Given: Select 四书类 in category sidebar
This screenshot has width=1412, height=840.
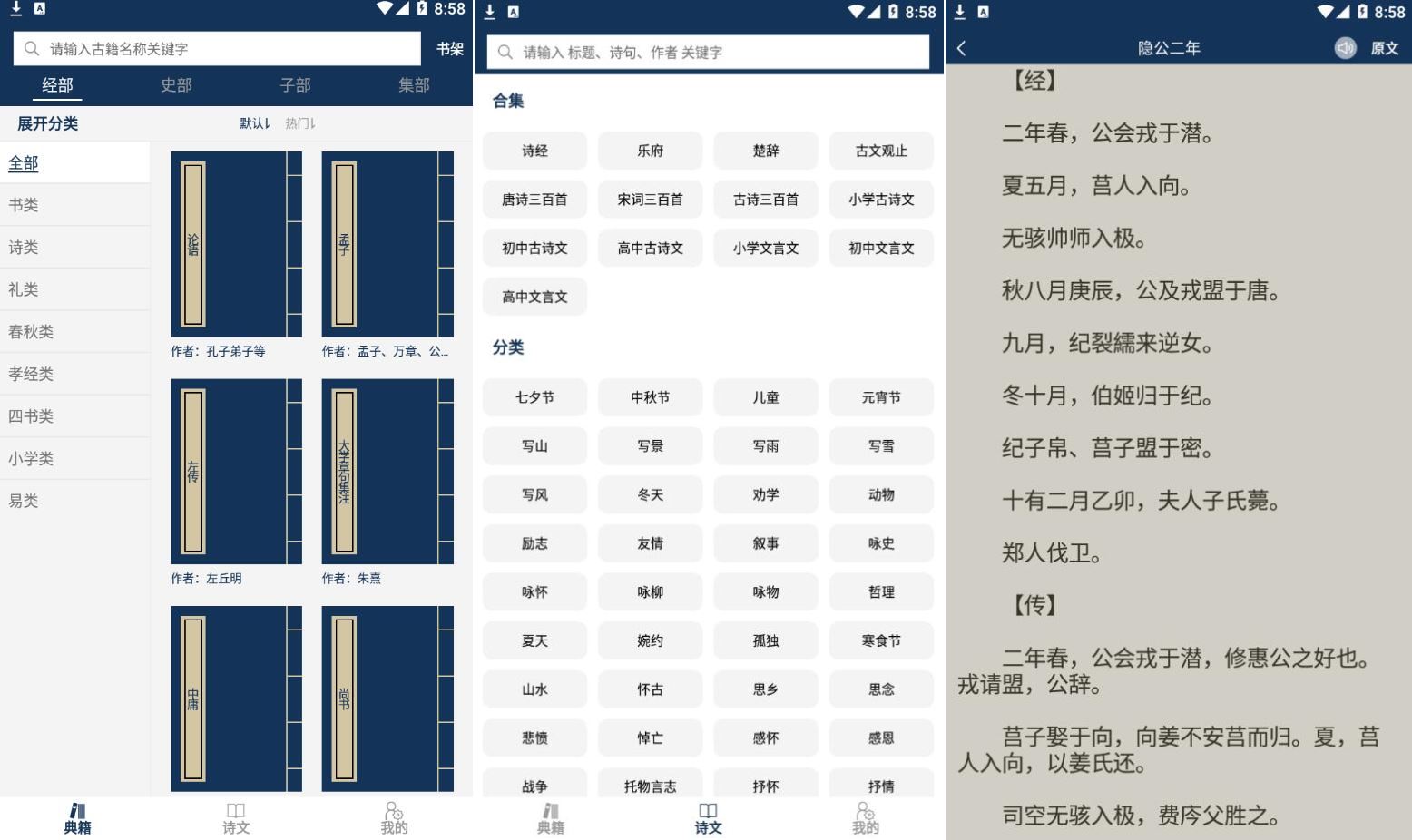Looking at the screenshot, I should coord(74,416).
